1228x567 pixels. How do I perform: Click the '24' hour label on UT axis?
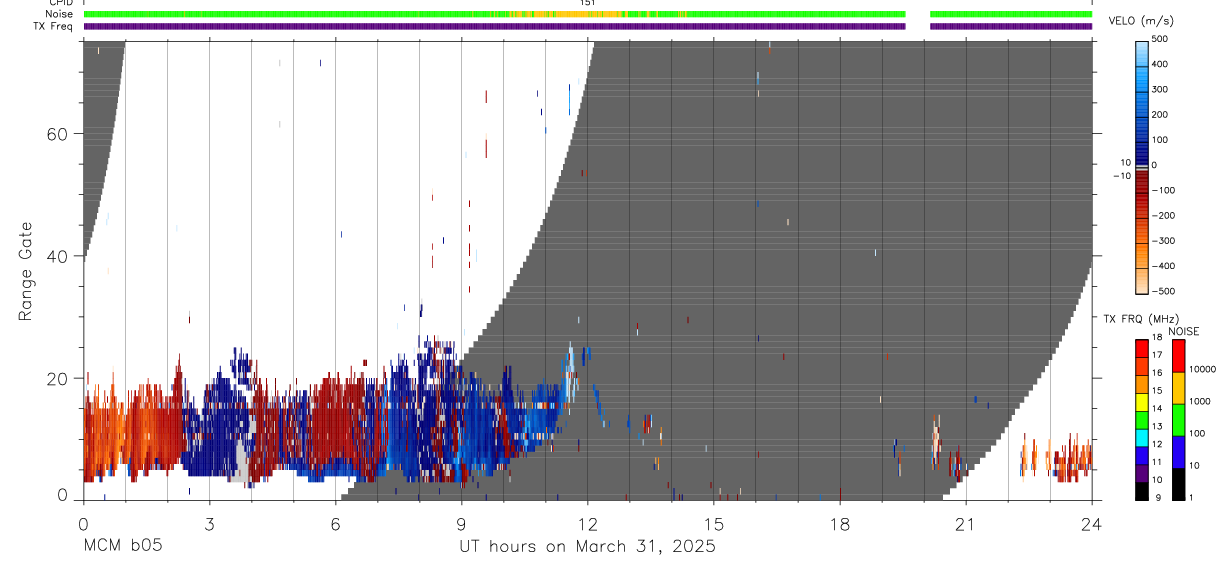coord(1092,524)
